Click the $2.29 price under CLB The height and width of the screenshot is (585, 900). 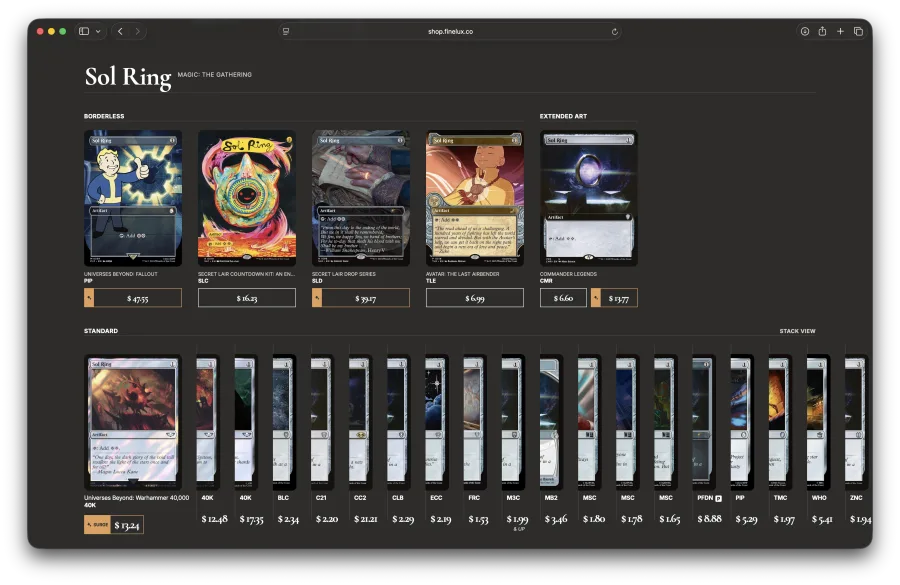pyautogui.click(x=403, y=519)
